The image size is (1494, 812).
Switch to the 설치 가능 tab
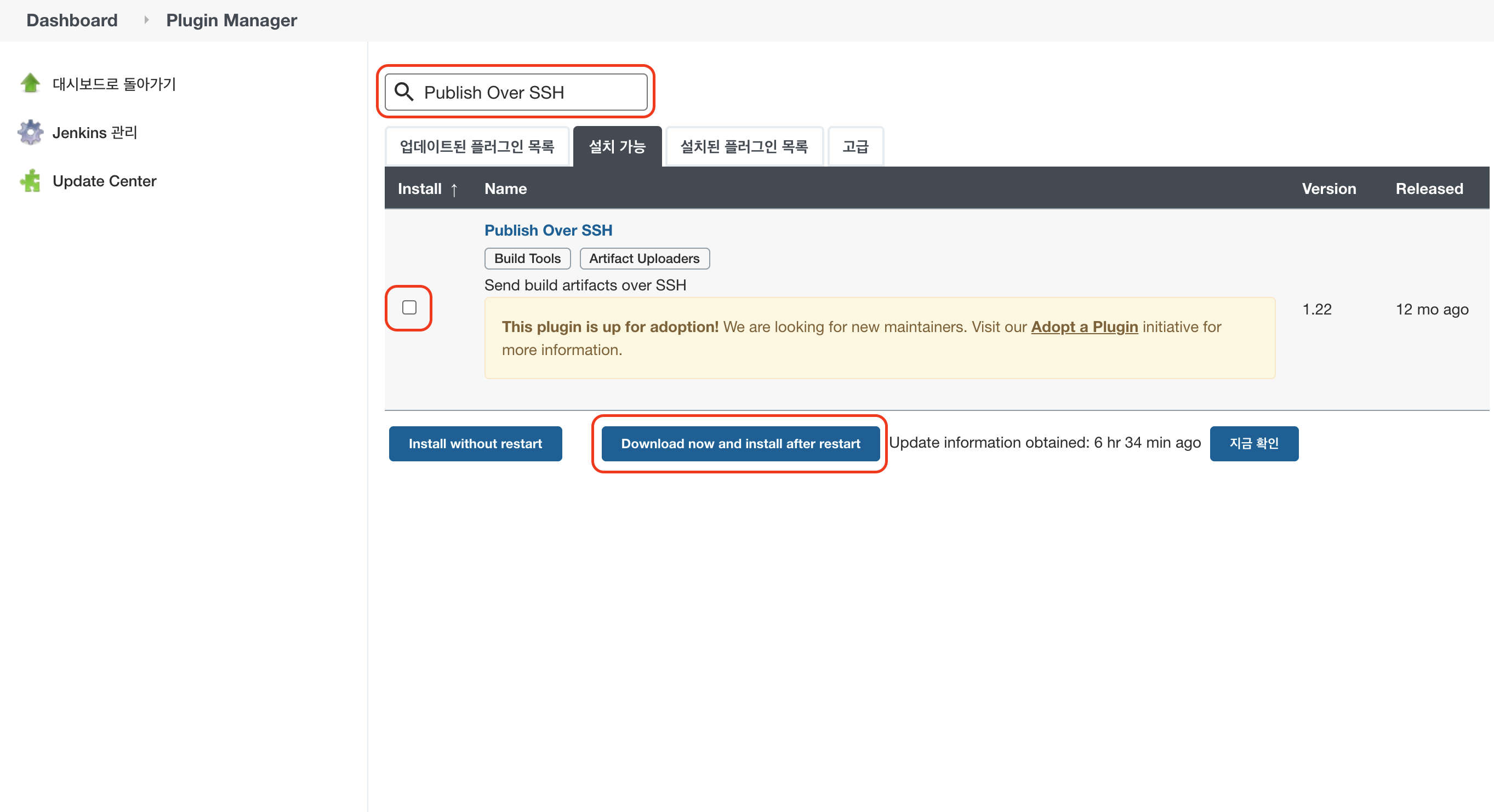click(617, 147)
